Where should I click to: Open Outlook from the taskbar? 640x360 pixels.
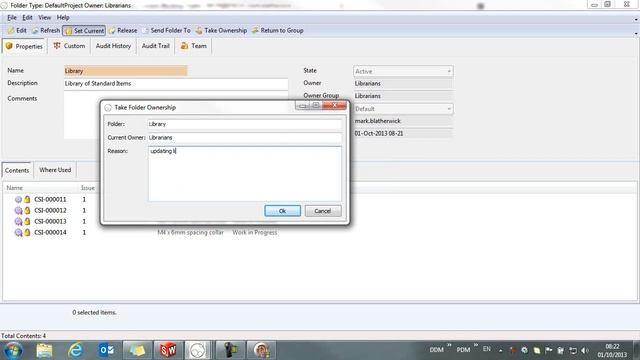pyautogui.click(x=107, y=350)
